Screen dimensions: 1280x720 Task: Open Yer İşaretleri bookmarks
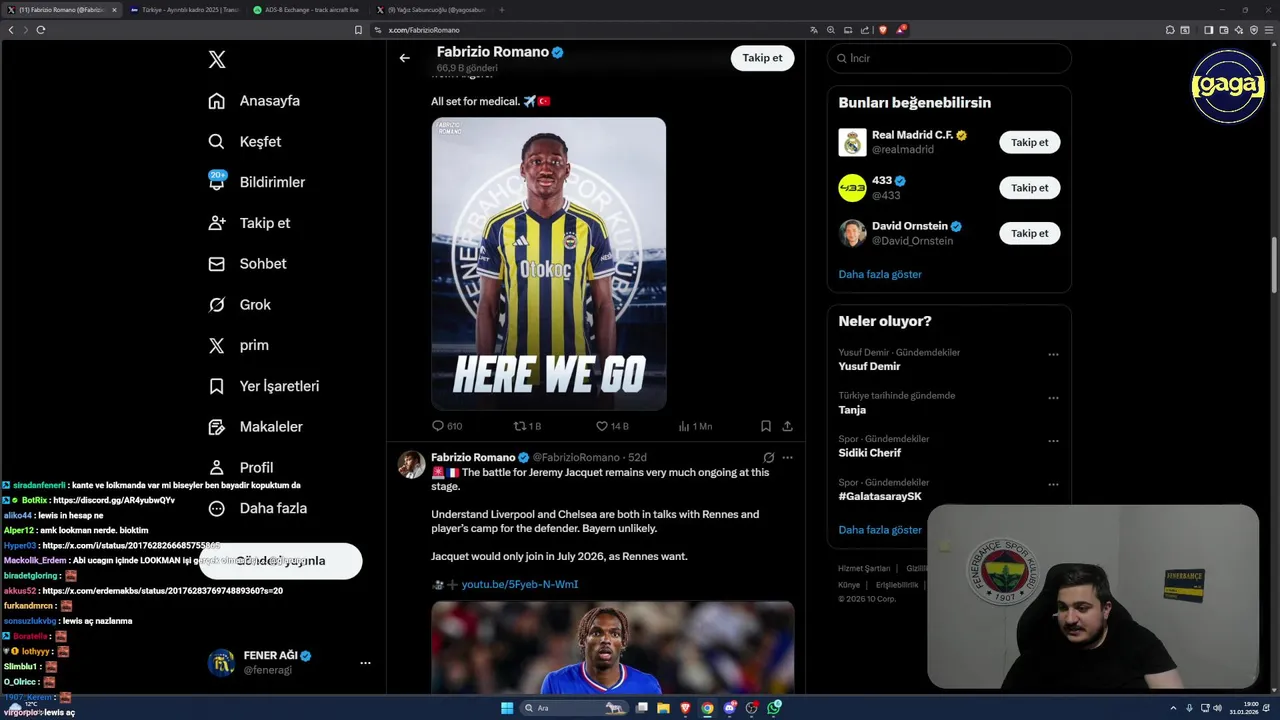[217, 386]
